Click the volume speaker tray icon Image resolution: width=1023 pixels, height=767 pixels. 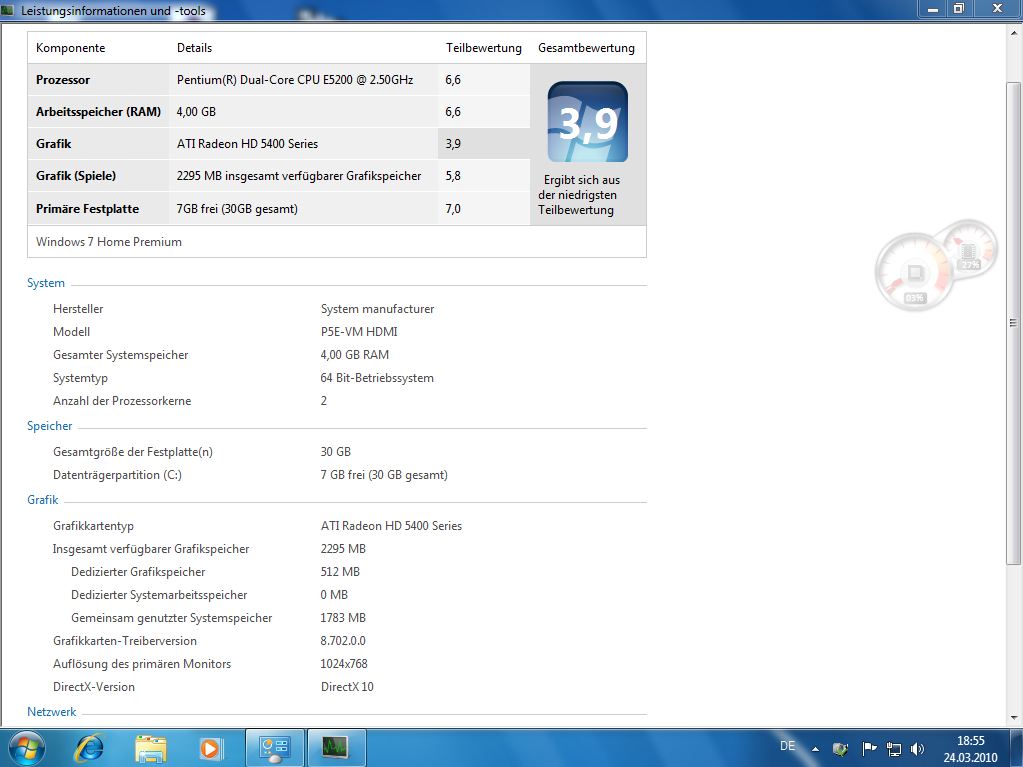point(917,749)
